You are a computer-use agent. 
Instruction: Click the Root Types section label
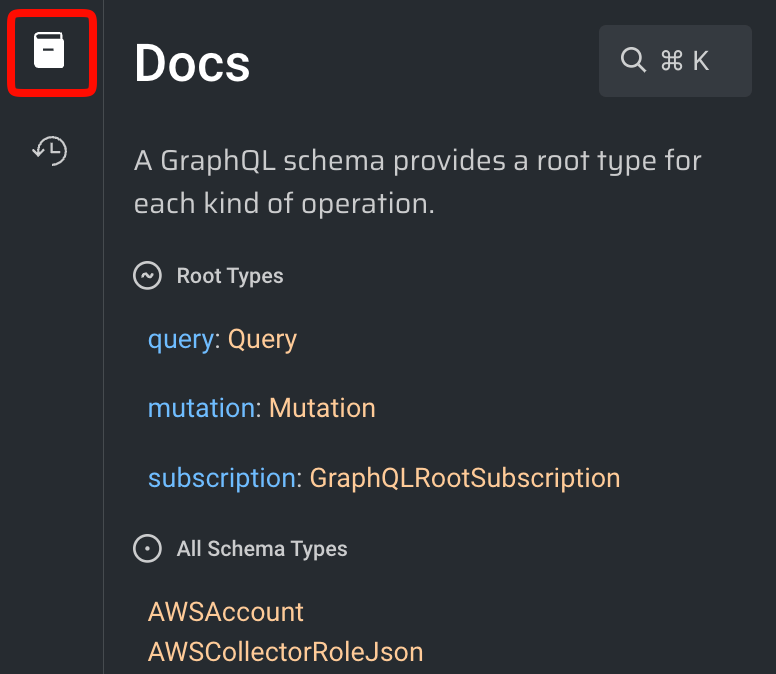[230, 276]
